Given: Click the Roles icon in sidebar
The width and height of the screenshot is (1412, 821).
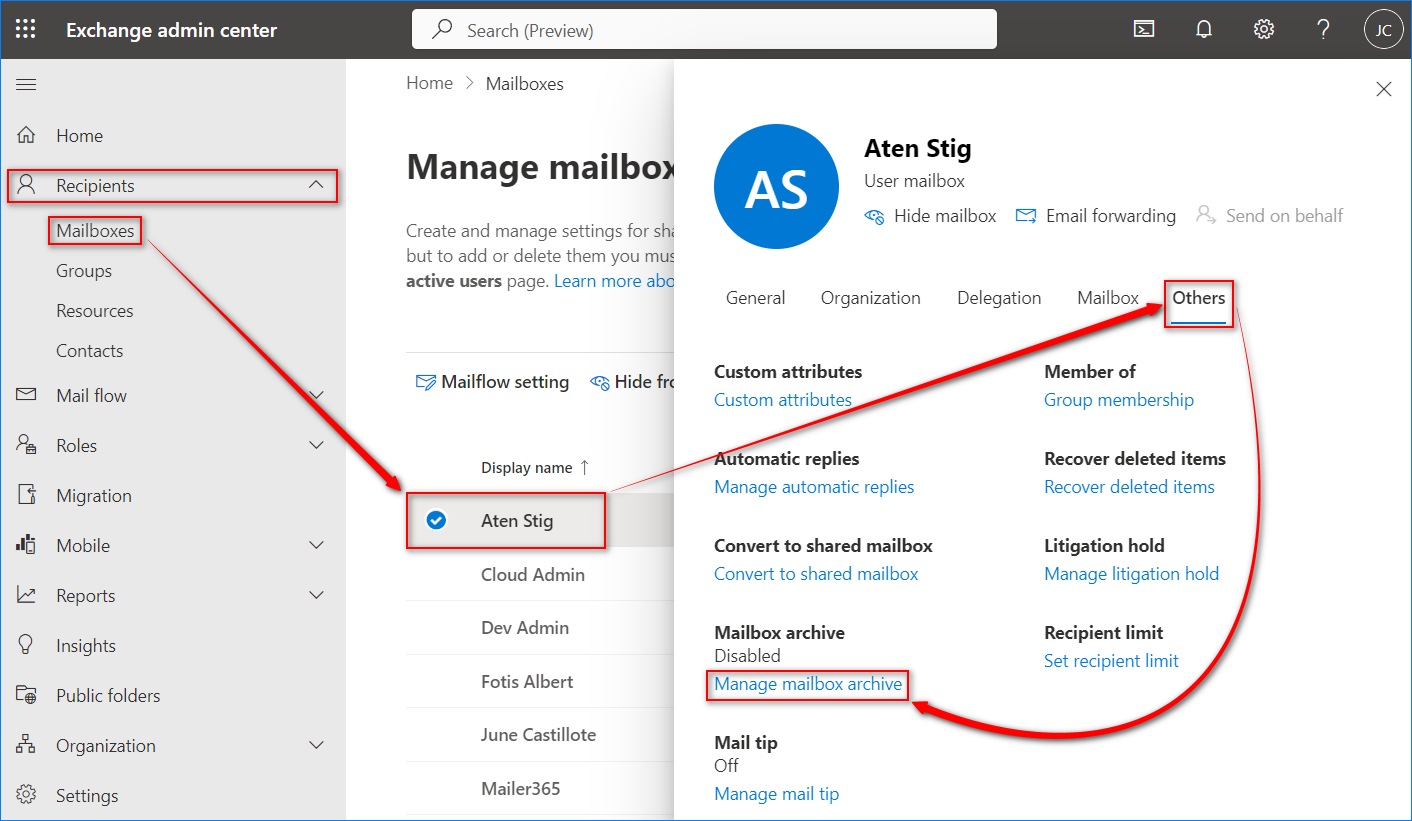Looking at the screenshot, I should [x=27, y=445].
